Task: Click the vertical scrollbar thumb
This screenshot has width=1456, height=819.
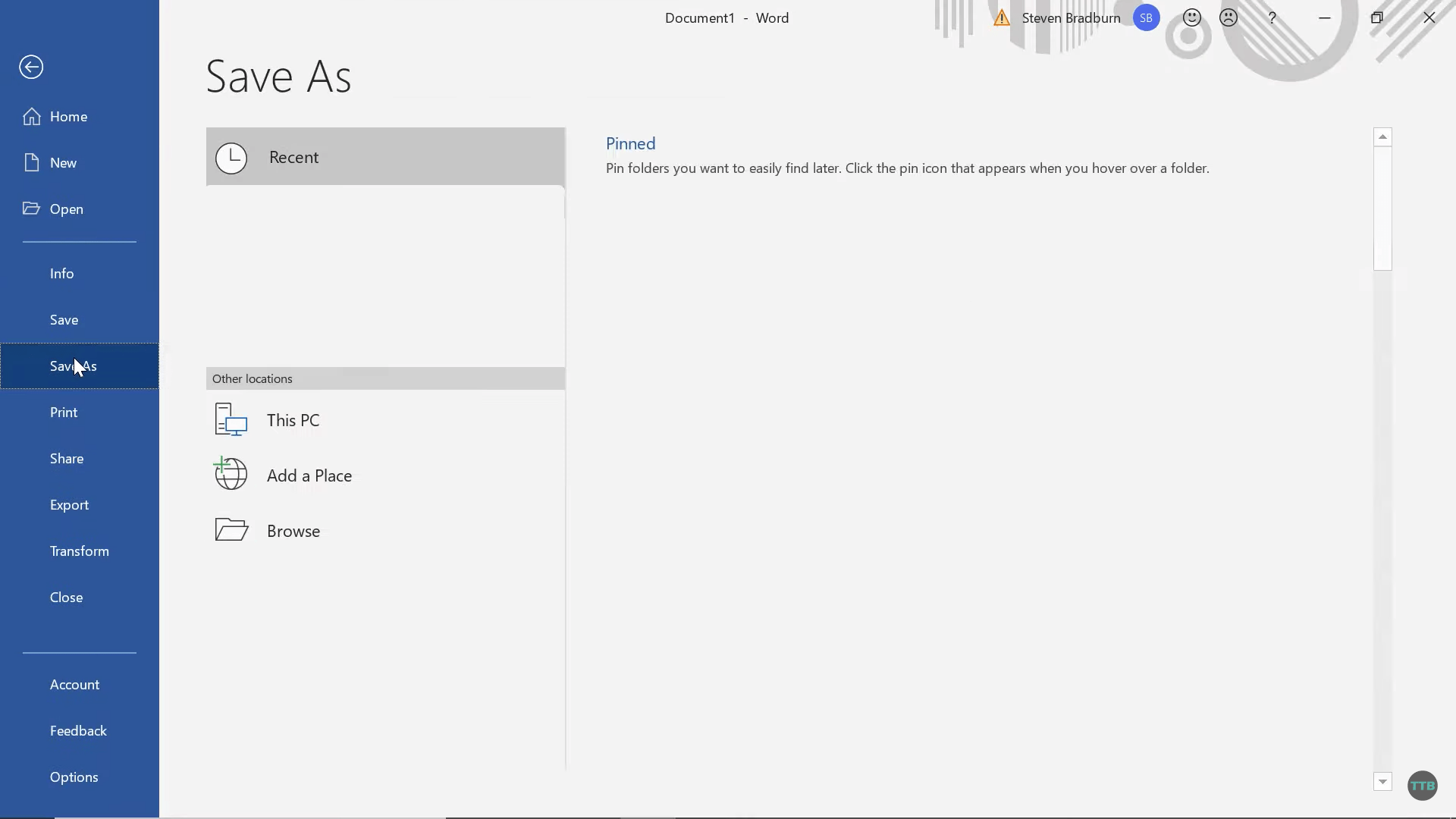Action: coord(1382,209)
